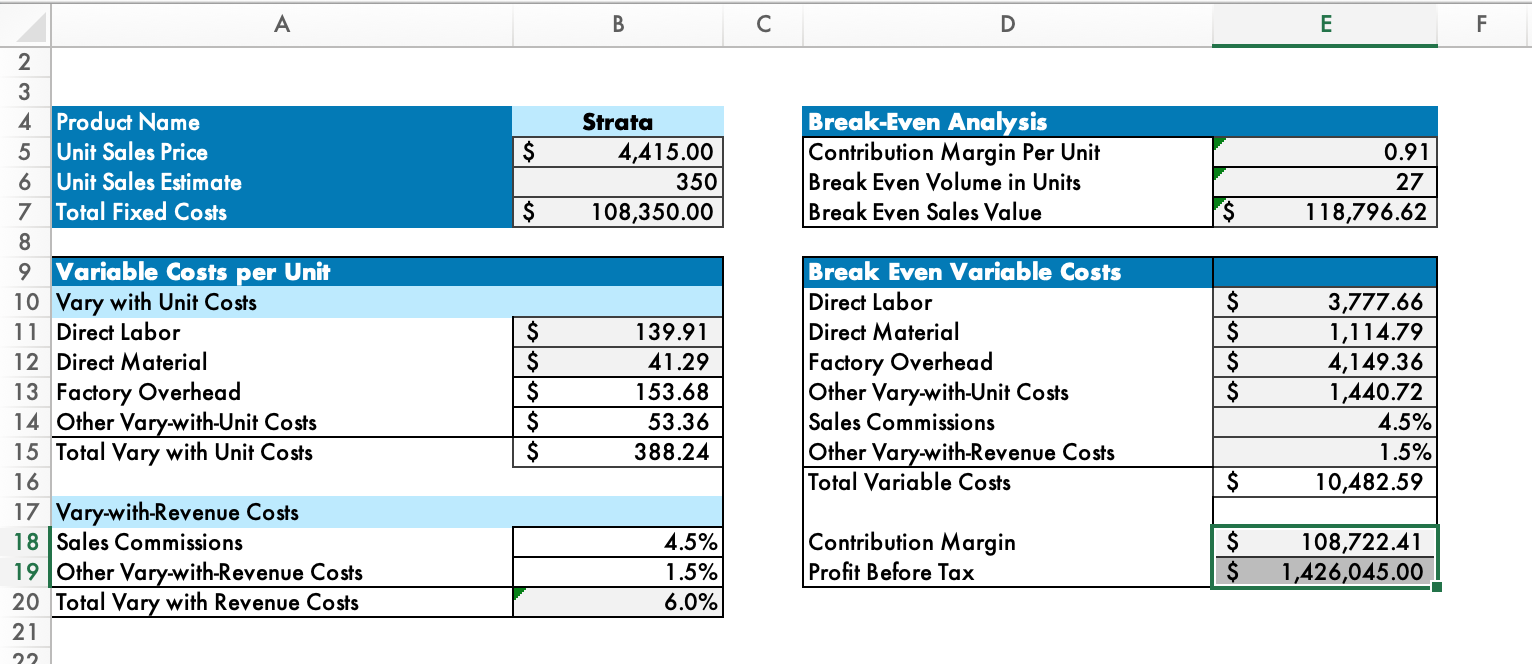Select the Break-Even Analysis title cell
The width and height of the screenshot is (1532, 664).
(x=1005, y=122)
